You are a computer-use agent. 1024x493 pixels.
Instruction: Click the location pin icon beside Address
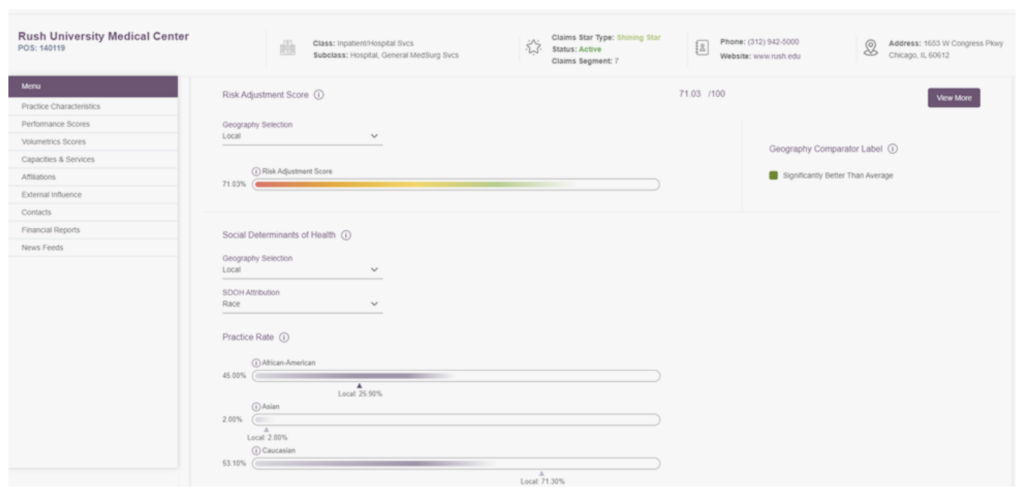(x=870, y=47)
